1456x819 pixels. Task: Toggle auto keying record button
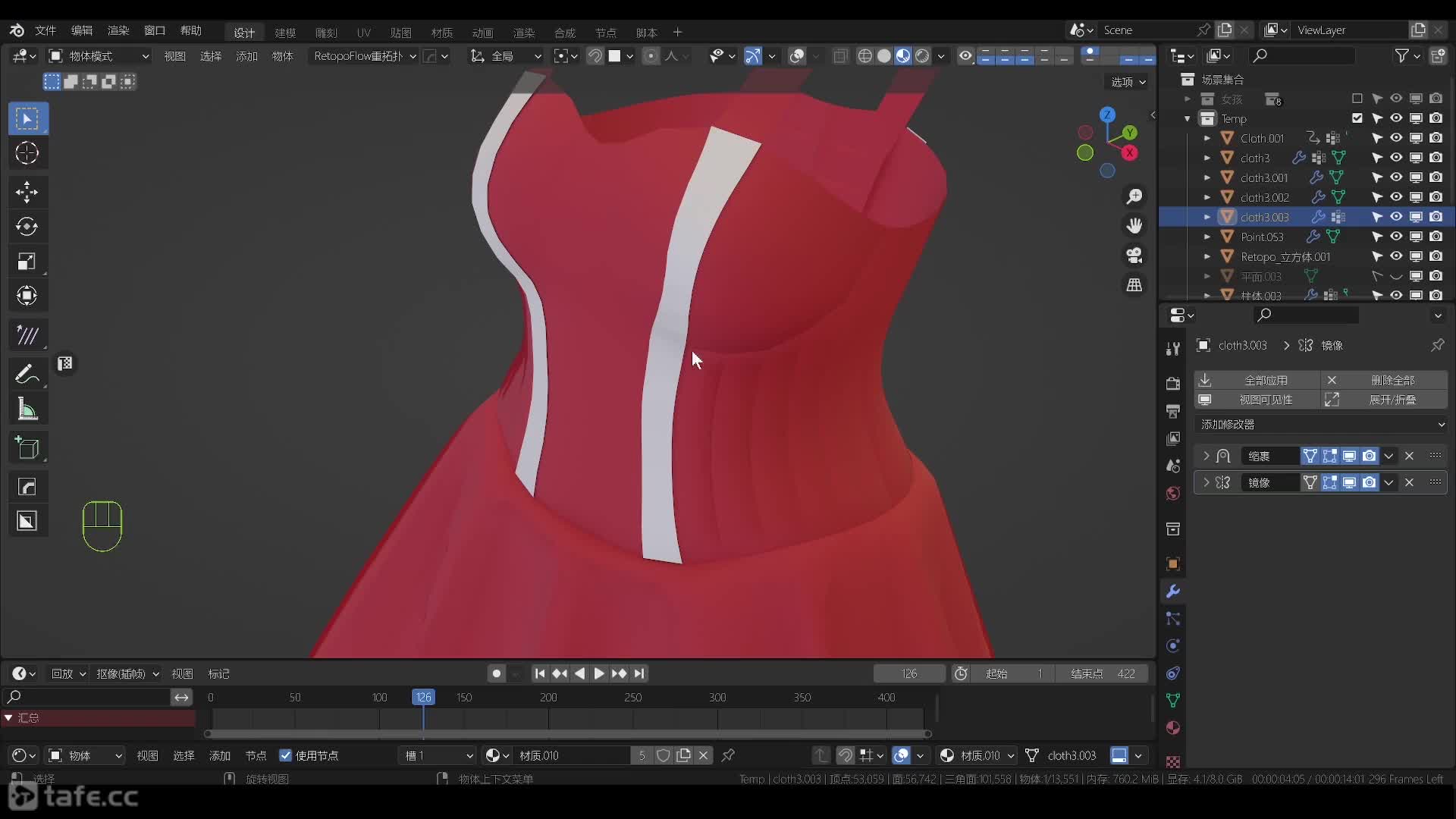pos(496,673)
